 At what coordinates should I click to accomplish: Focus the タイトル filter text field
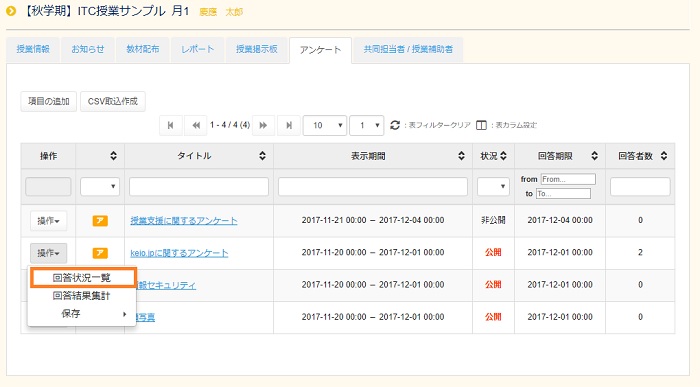pos(199,187)
